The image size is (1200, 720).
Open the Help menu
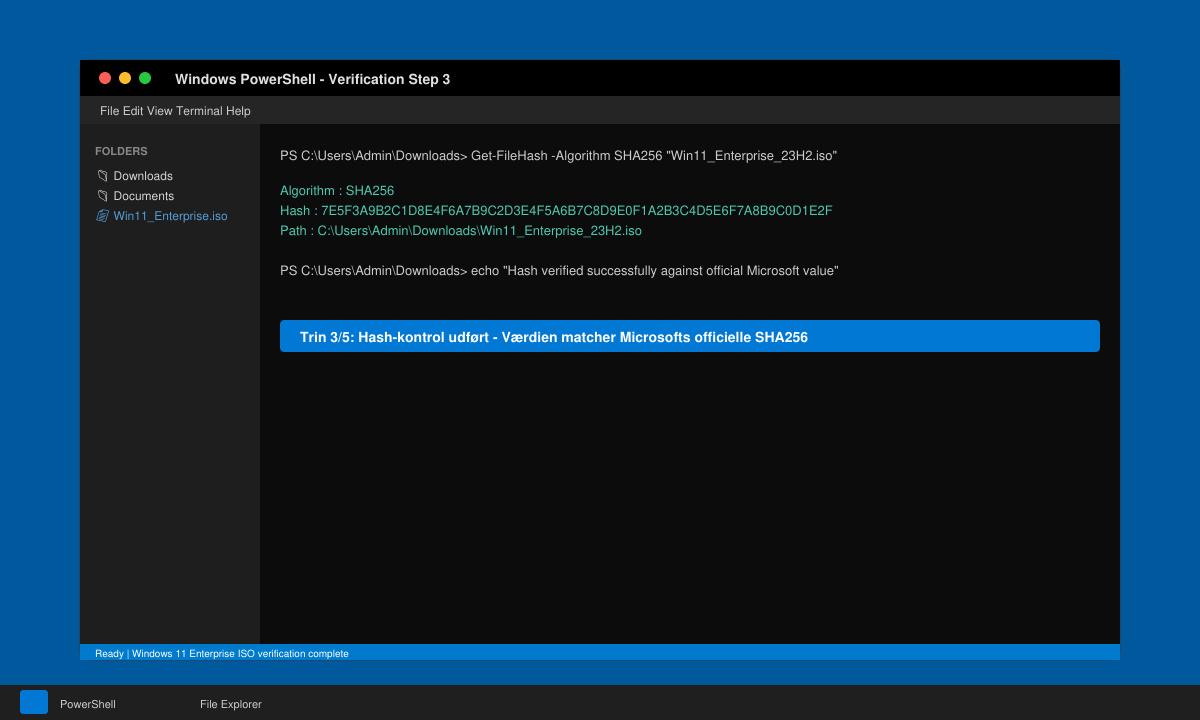tap(238, 111)
